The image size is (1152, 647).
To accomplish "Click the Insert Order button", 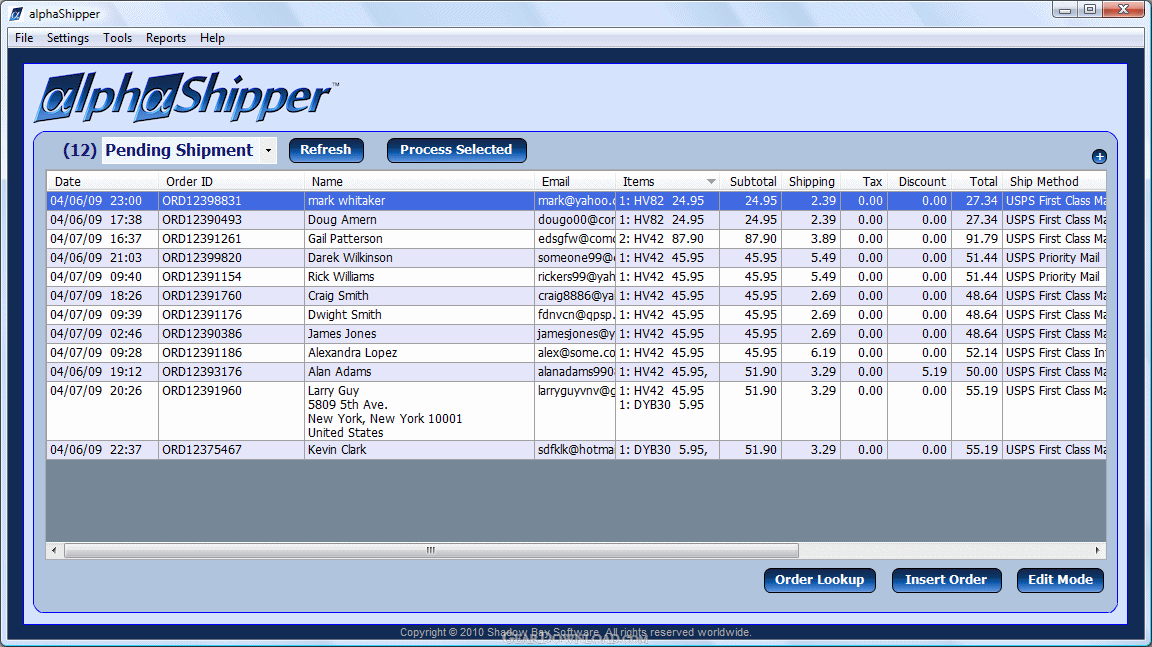I will [946, 580].
